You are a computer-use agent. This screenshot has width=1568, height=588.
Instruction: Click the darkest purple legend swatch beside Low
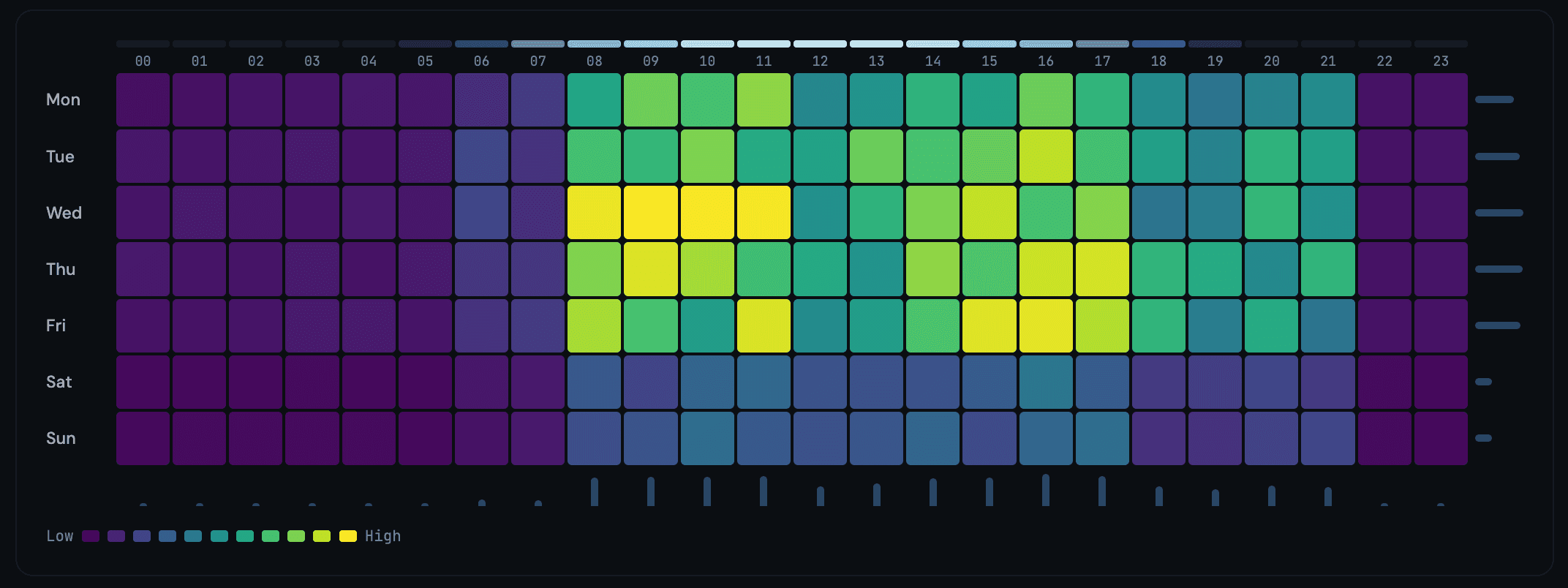[91, 536]
